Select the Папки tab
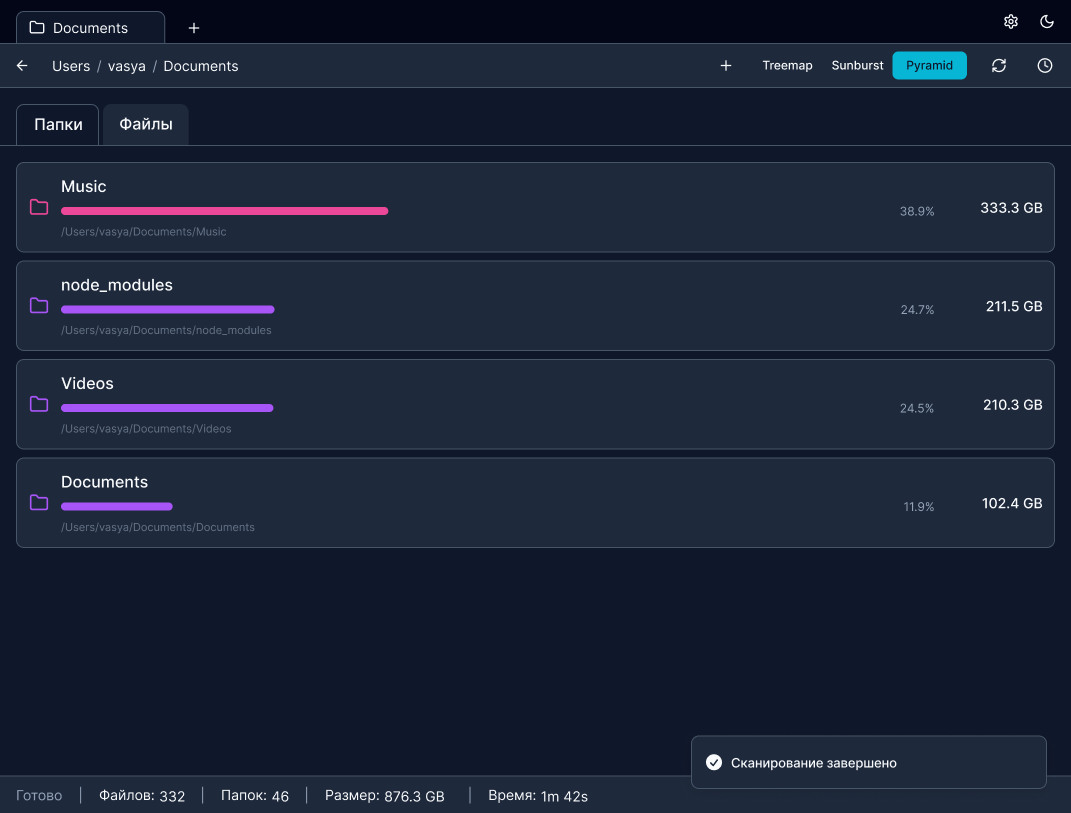The height and width of the screenshot is (813, 1071). click(58, 125)
